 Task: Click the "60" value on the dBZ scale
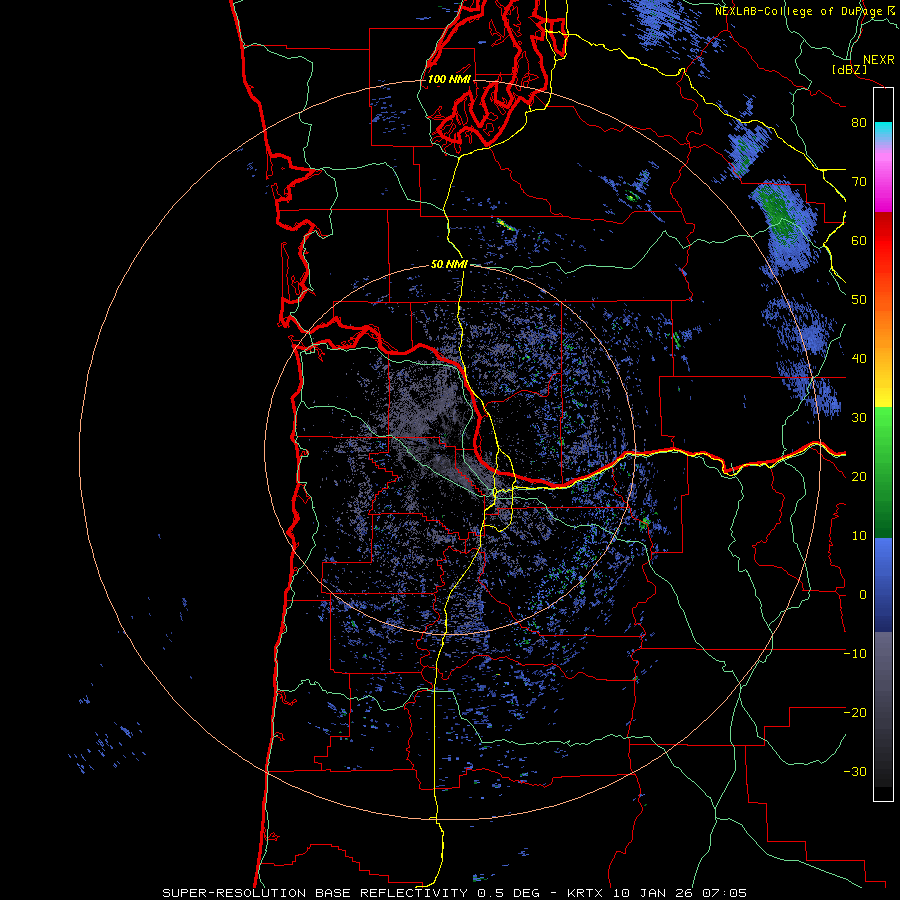pos(859,241)
